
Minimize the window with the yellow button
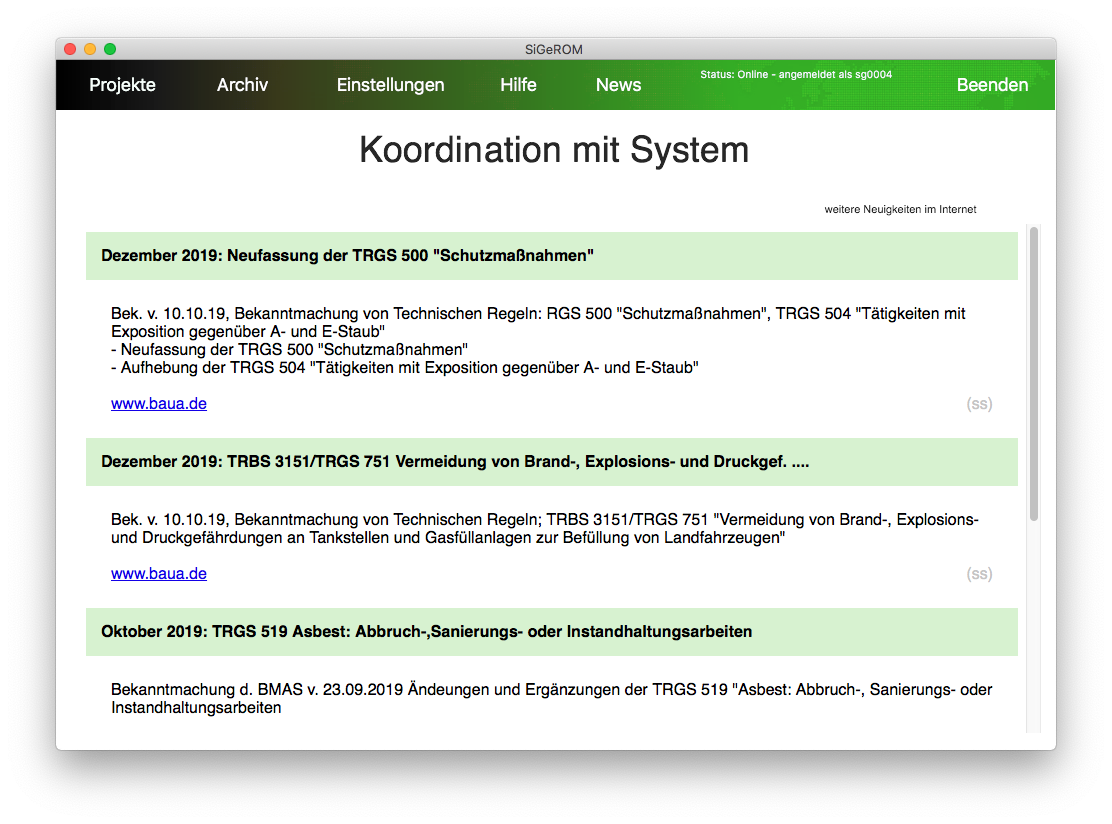[x=90, y=49]
